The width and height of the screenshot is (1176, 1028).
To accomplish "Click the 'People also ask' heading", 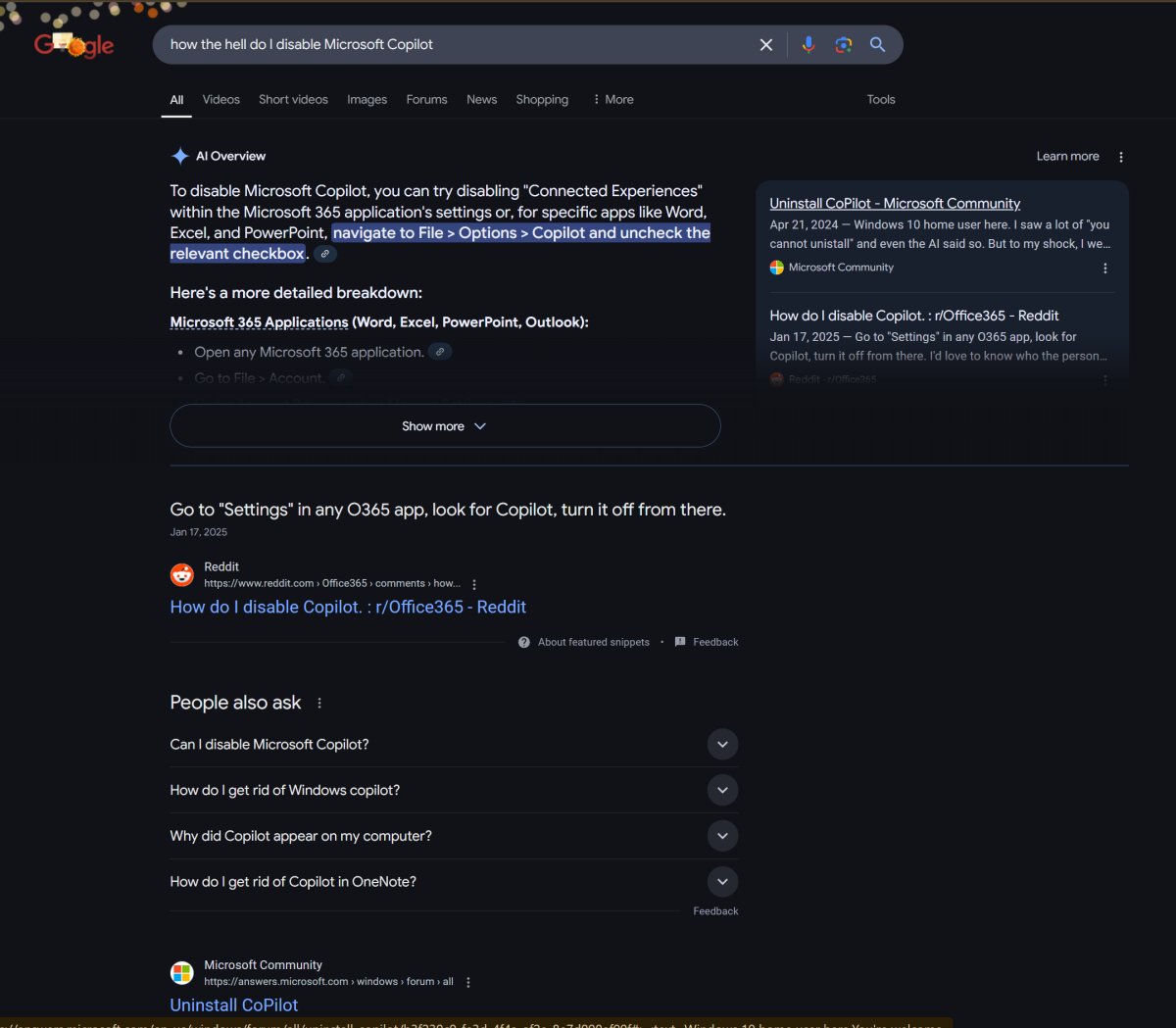I will (235, 703).
